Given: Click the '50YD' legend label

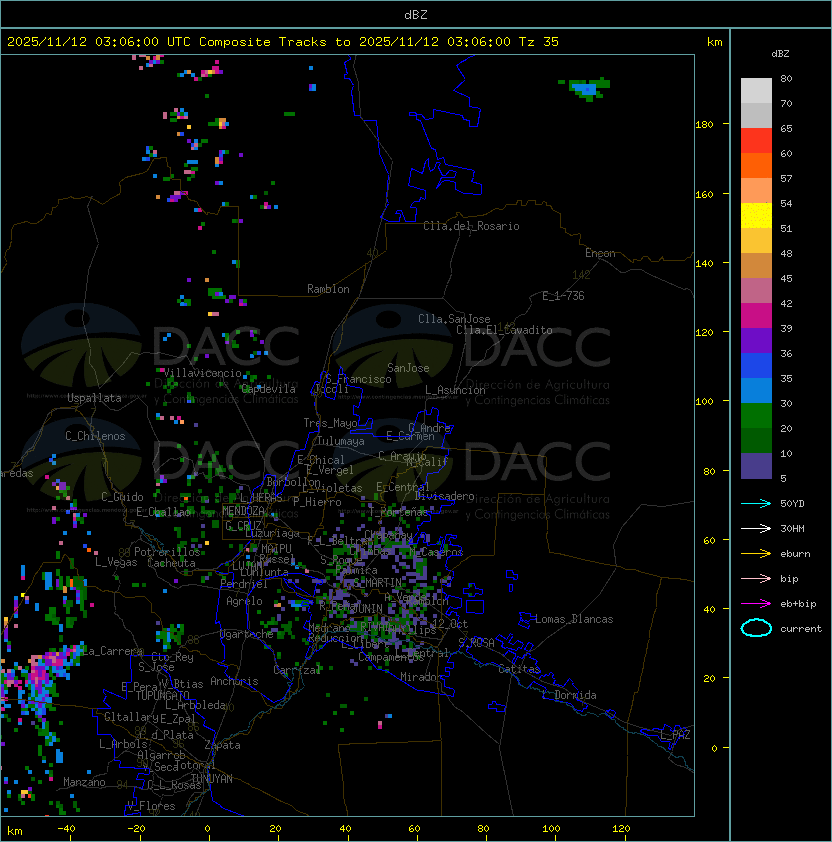Looking at the screenshot, I should pos(792,504).
